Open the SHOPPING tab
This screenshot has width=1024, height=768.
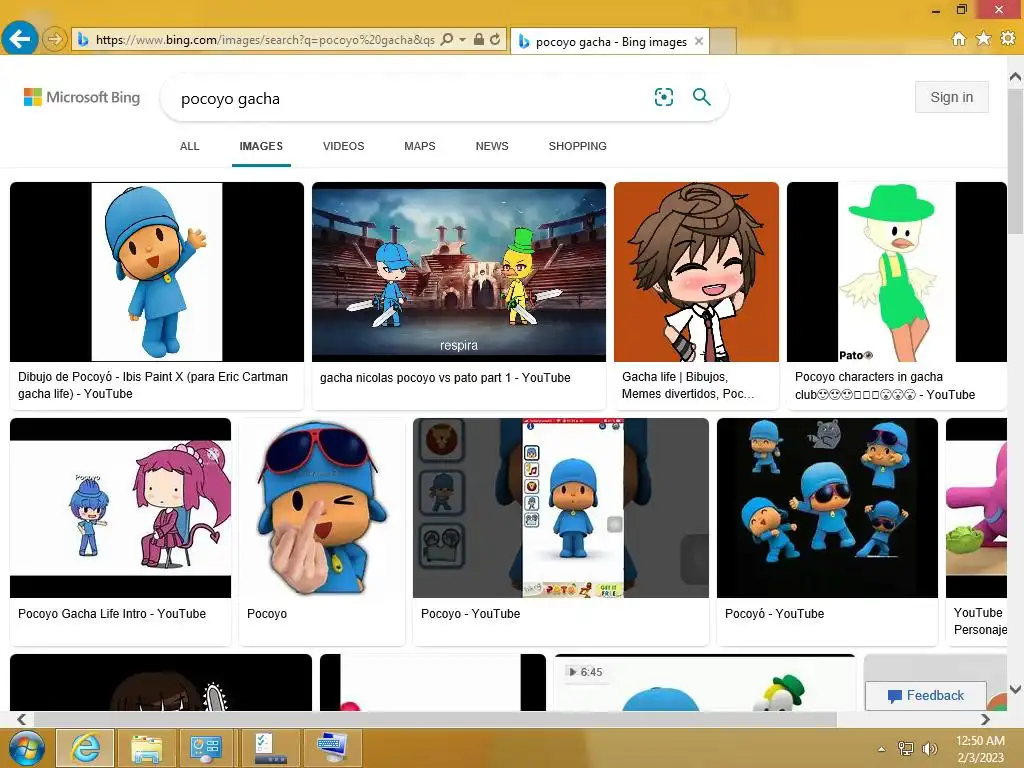click(577, 146)
